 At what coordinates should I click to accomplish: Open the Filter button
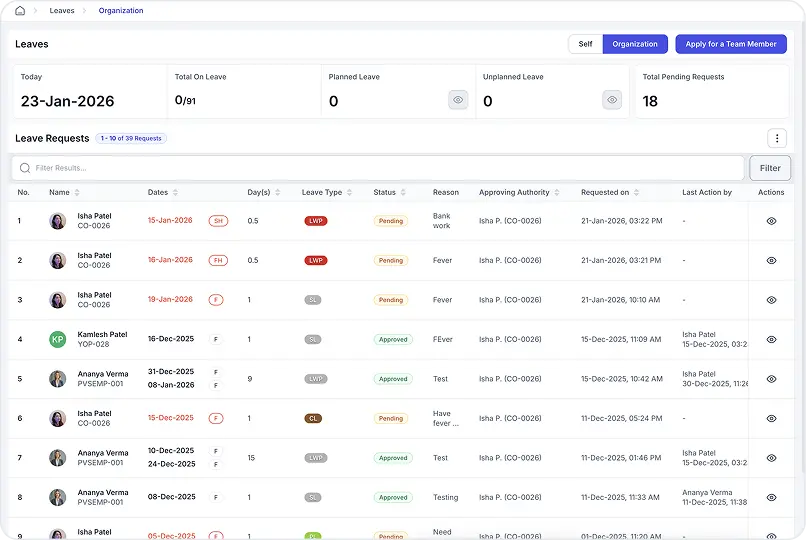(x=770, y=168)
